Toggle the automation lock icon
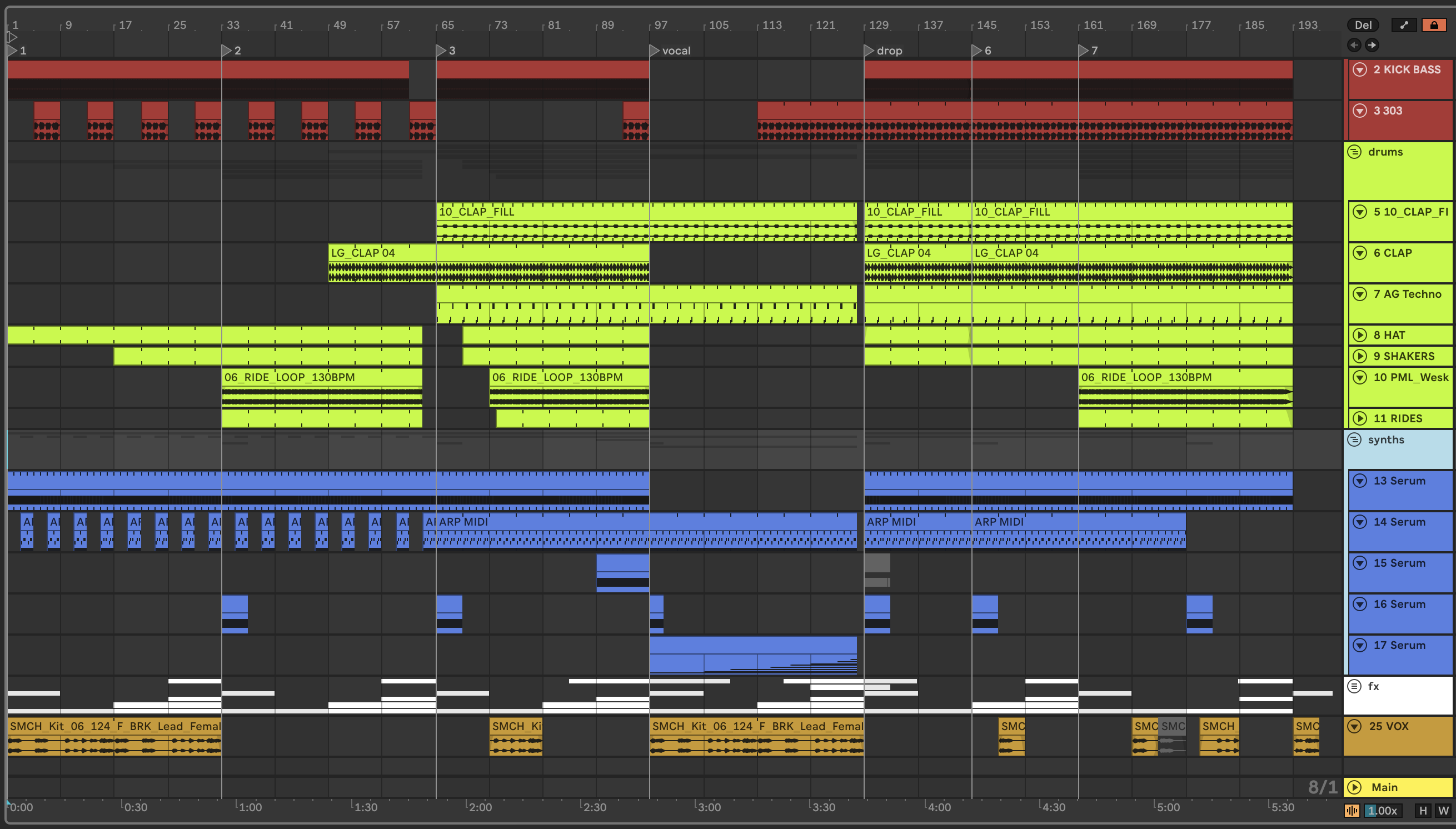This screenshot has height=829, width=1456. pos(1433,25)
